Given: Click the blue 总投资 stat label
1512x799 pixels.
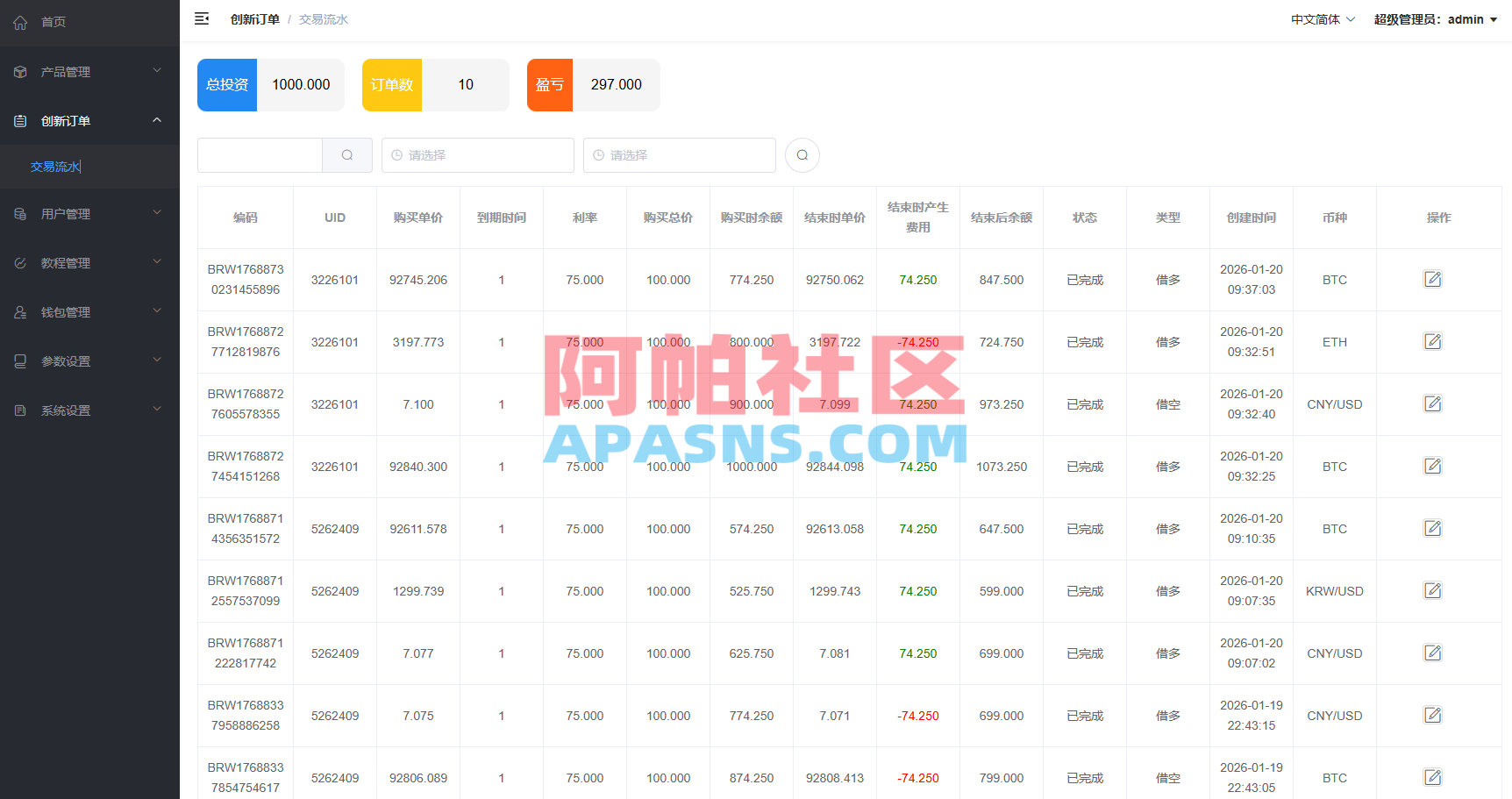Looking at the screenshot, I should pyautogui.click(x=227, y=85).
